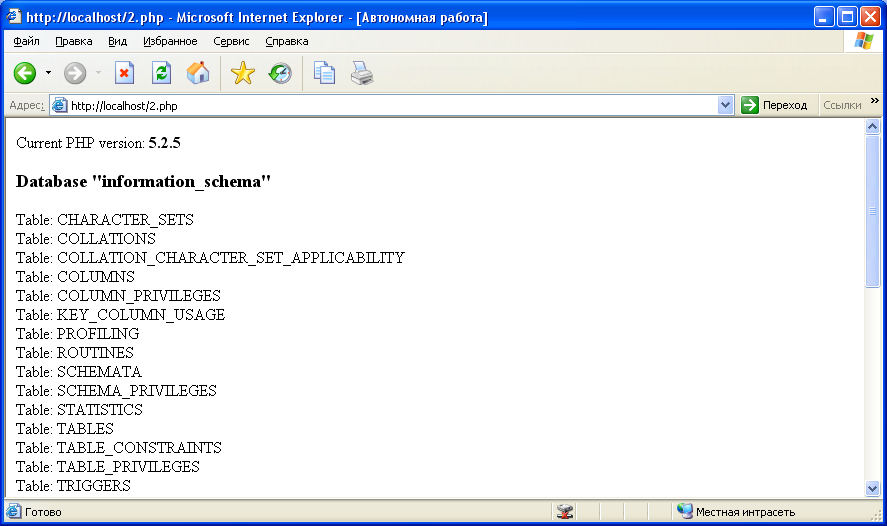This screenshot has width=887, height=526.
Task: Click the scrollbar down arrow
Action: [872, 488]
